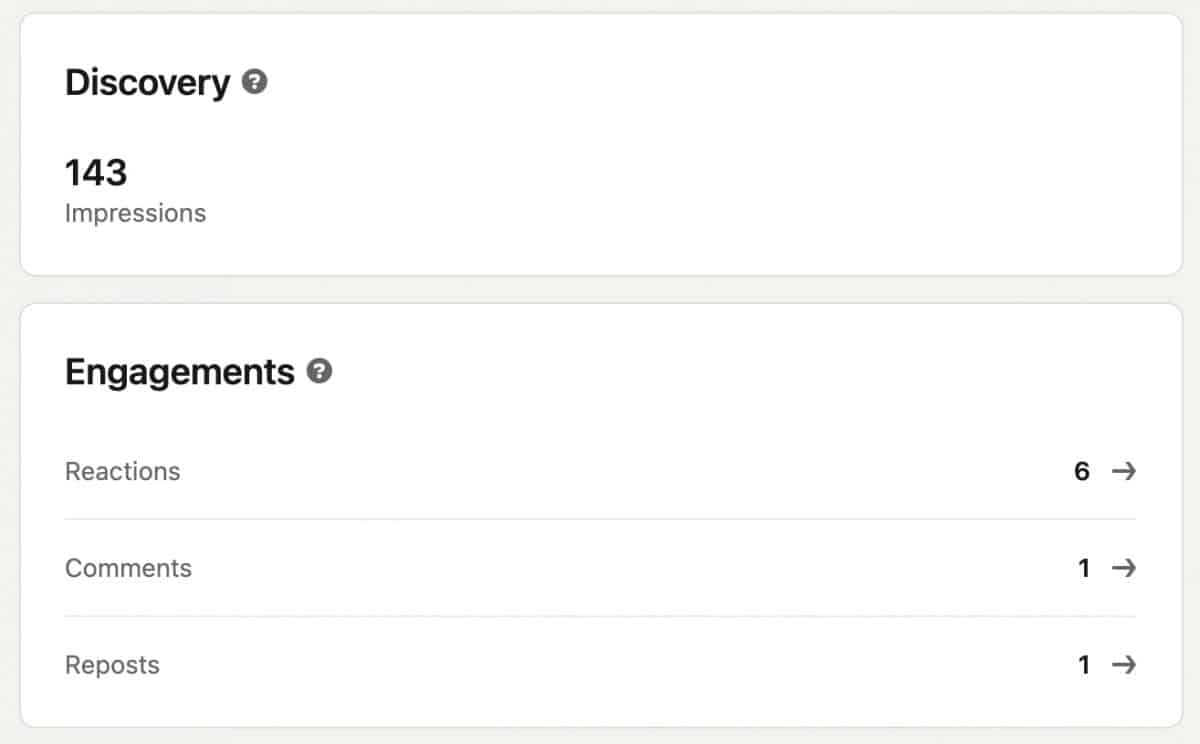Click the divider line under the Comments row

click(x=600, y=616)
